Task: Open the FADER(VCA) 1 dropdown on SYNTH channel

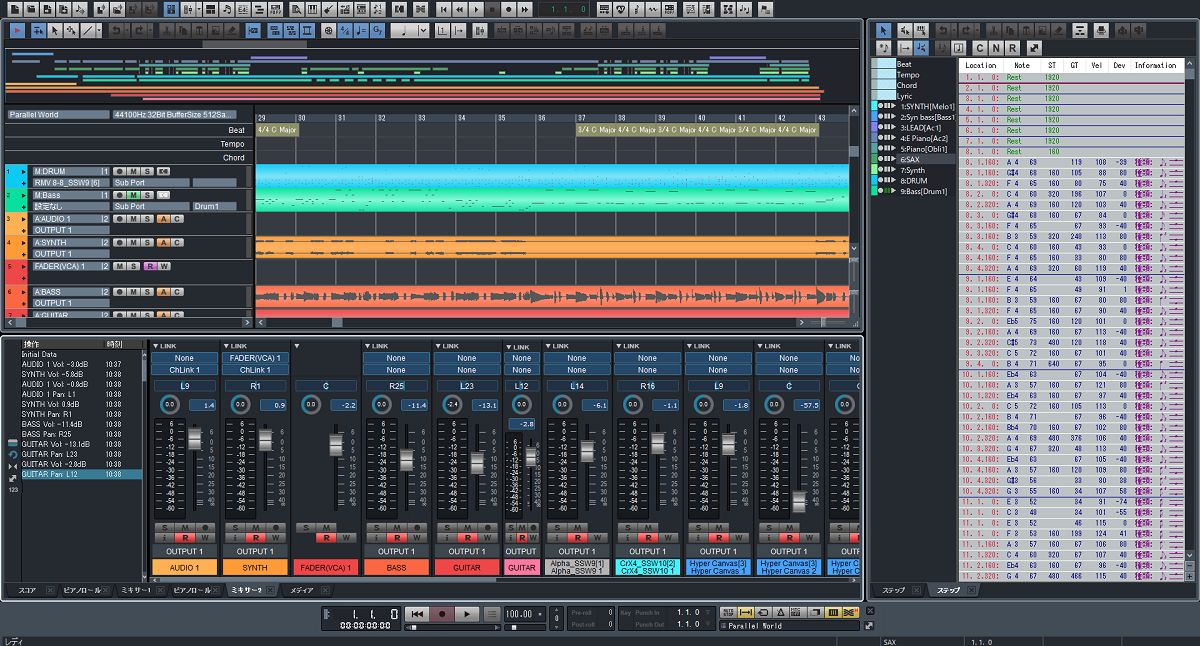Action: pyautogui.click(x=255, y=358)
